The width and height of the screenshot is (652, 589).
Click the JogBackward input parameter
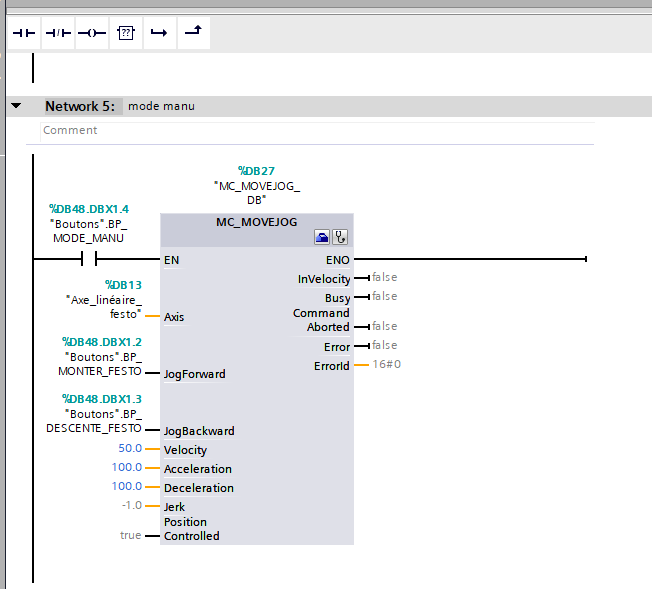pyautogui.click(x=199, y=431)
